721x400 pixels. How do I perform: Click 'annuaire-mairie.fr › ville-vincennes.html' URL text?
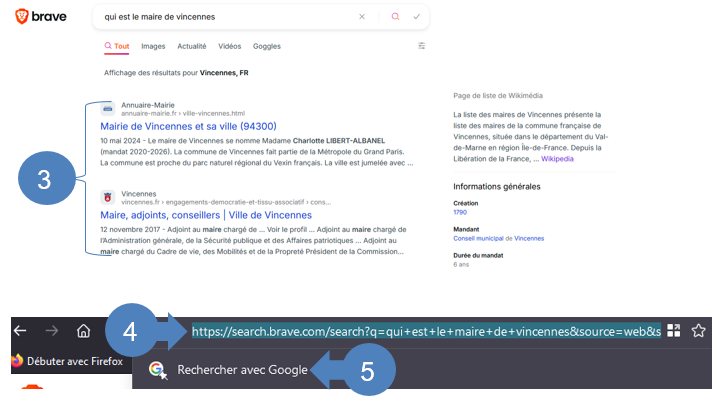pos(183,114)
